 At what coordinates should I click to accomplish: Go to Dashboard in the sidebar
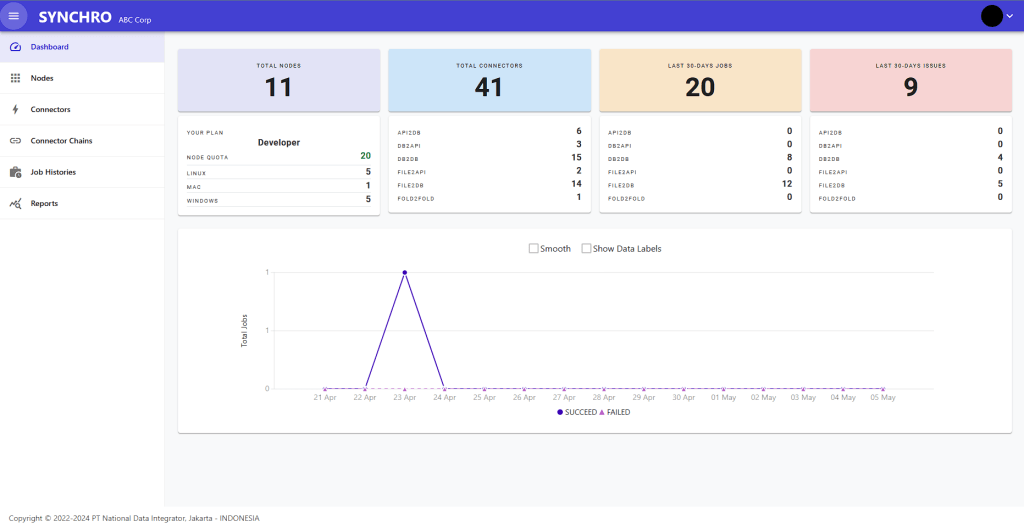[82, 47]
